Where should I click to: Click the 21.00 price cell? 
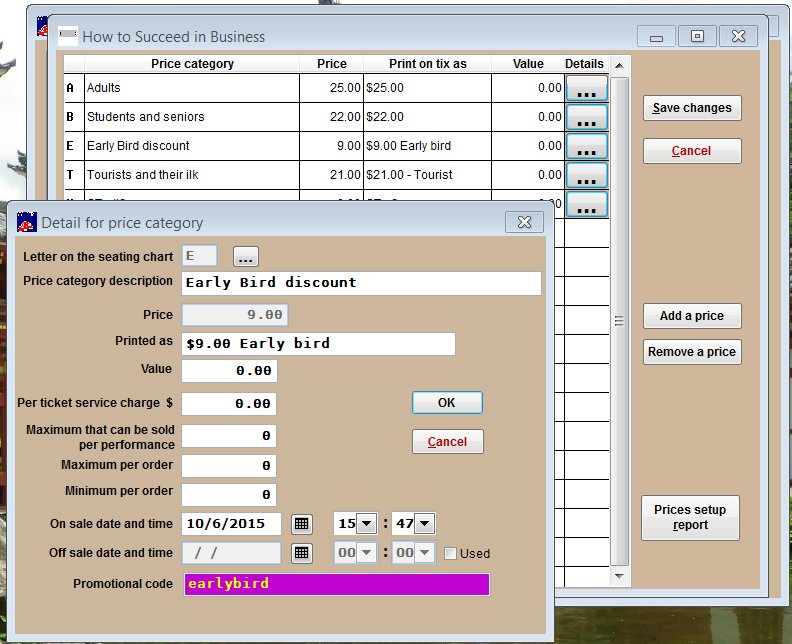click(331, 175)
